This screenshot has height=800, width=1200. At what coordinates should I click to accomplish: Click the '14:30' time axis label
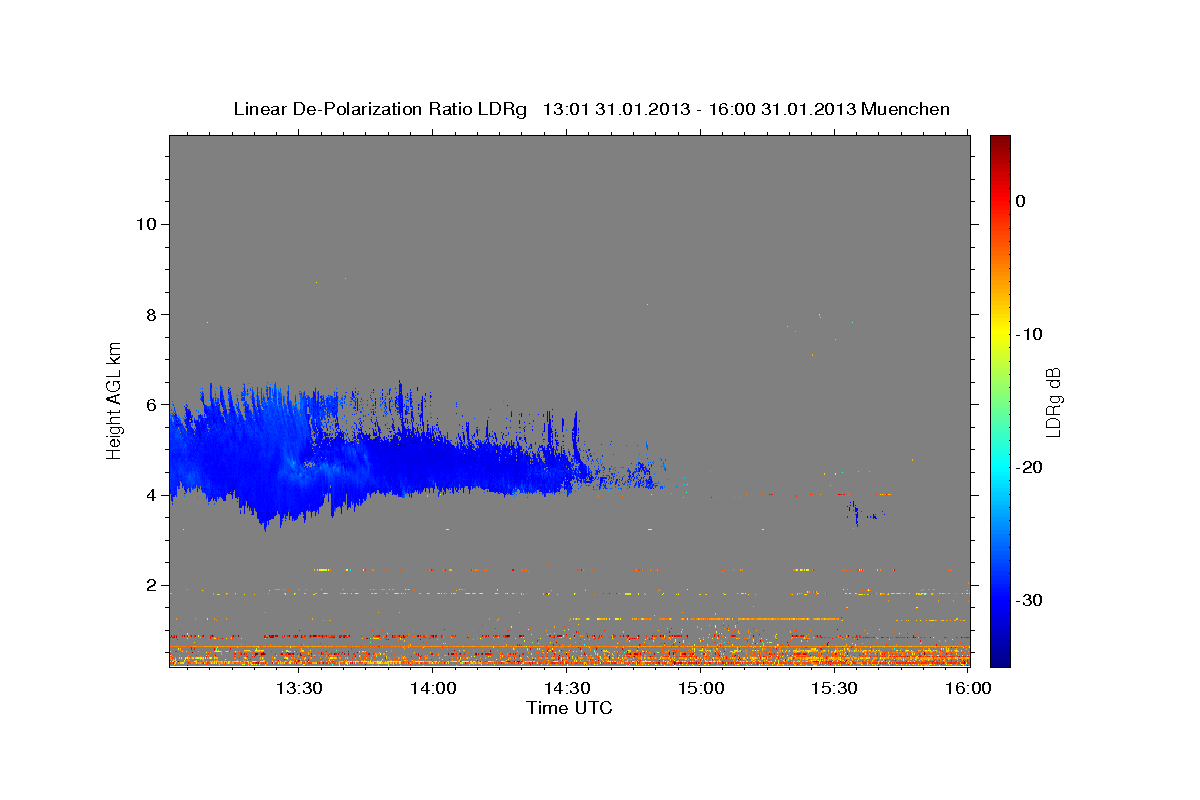tap(567, 688)
